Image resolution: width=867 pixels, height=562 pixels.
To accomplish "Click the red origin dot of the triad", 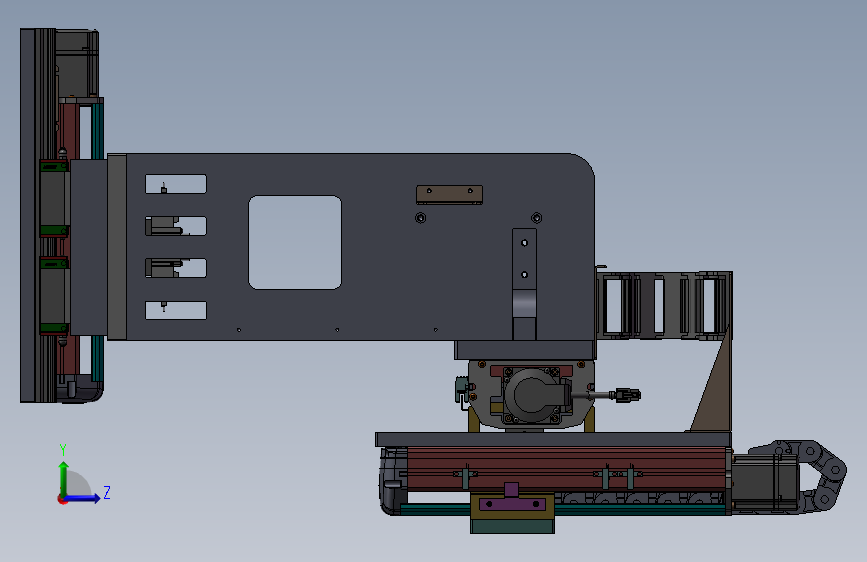I will pyautogui.click(x=62, y=499).
